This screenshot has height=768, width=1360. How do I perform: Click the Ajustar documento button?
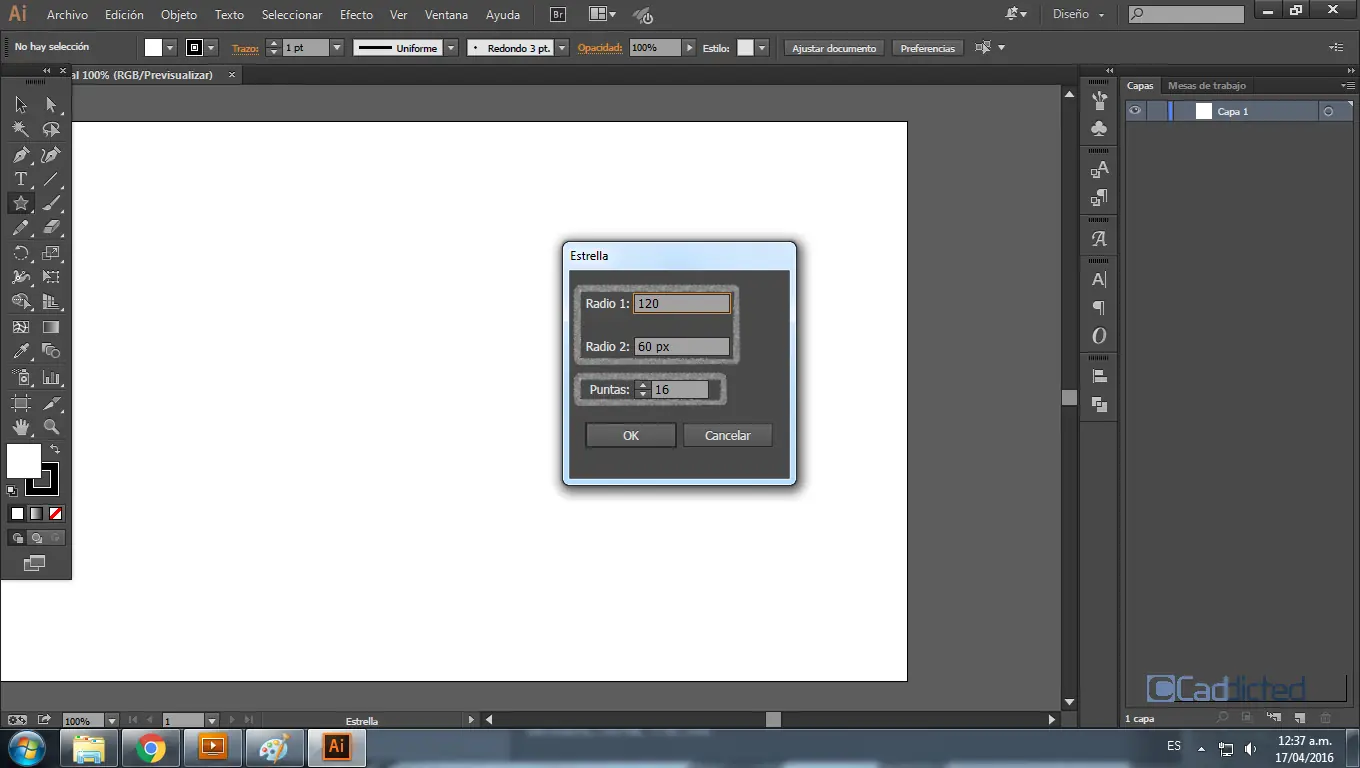[x=833, y=48]
